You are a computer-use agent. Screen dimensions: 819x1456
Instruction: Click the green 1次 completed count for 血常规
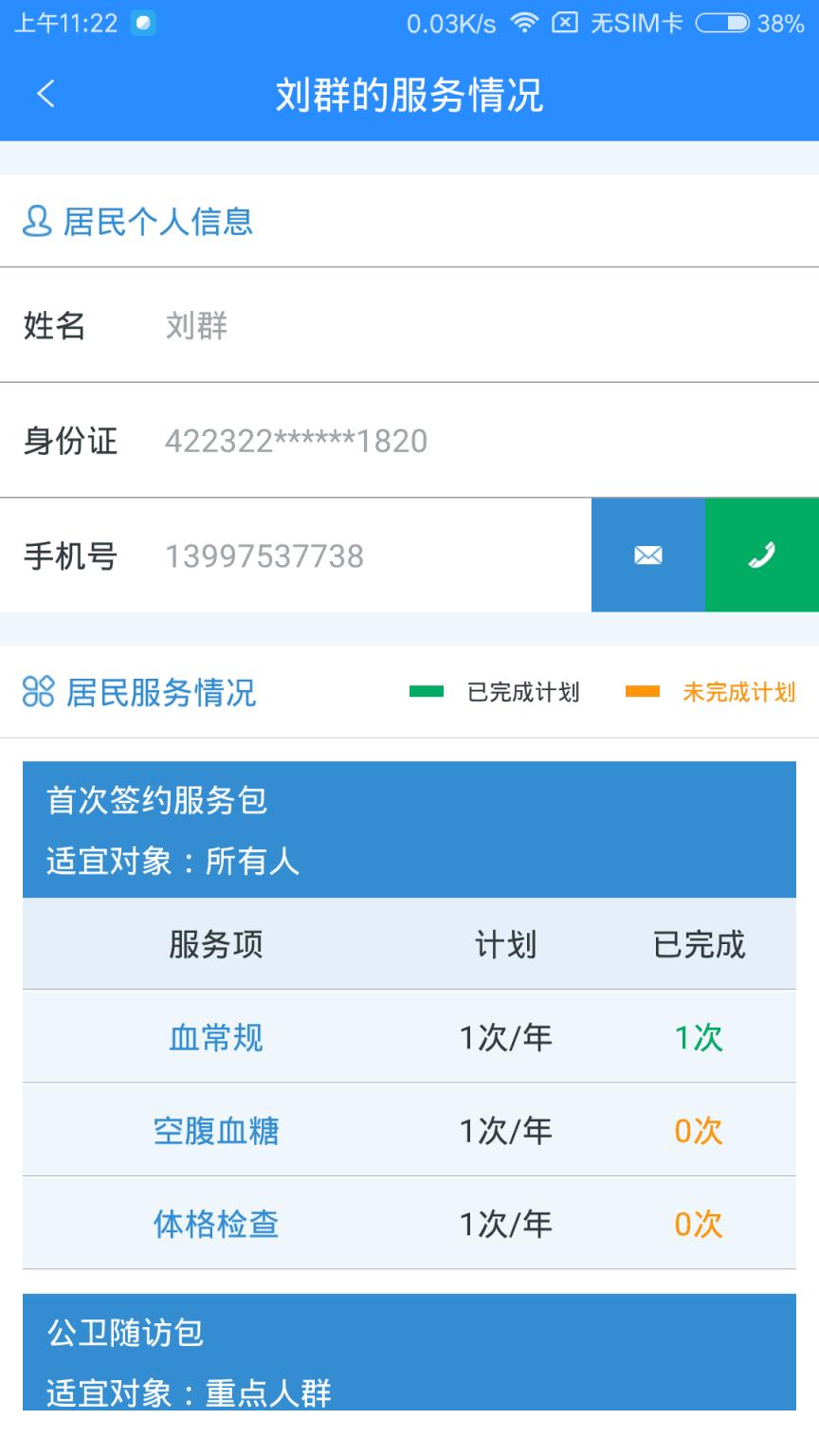[x=697, y=1037]
